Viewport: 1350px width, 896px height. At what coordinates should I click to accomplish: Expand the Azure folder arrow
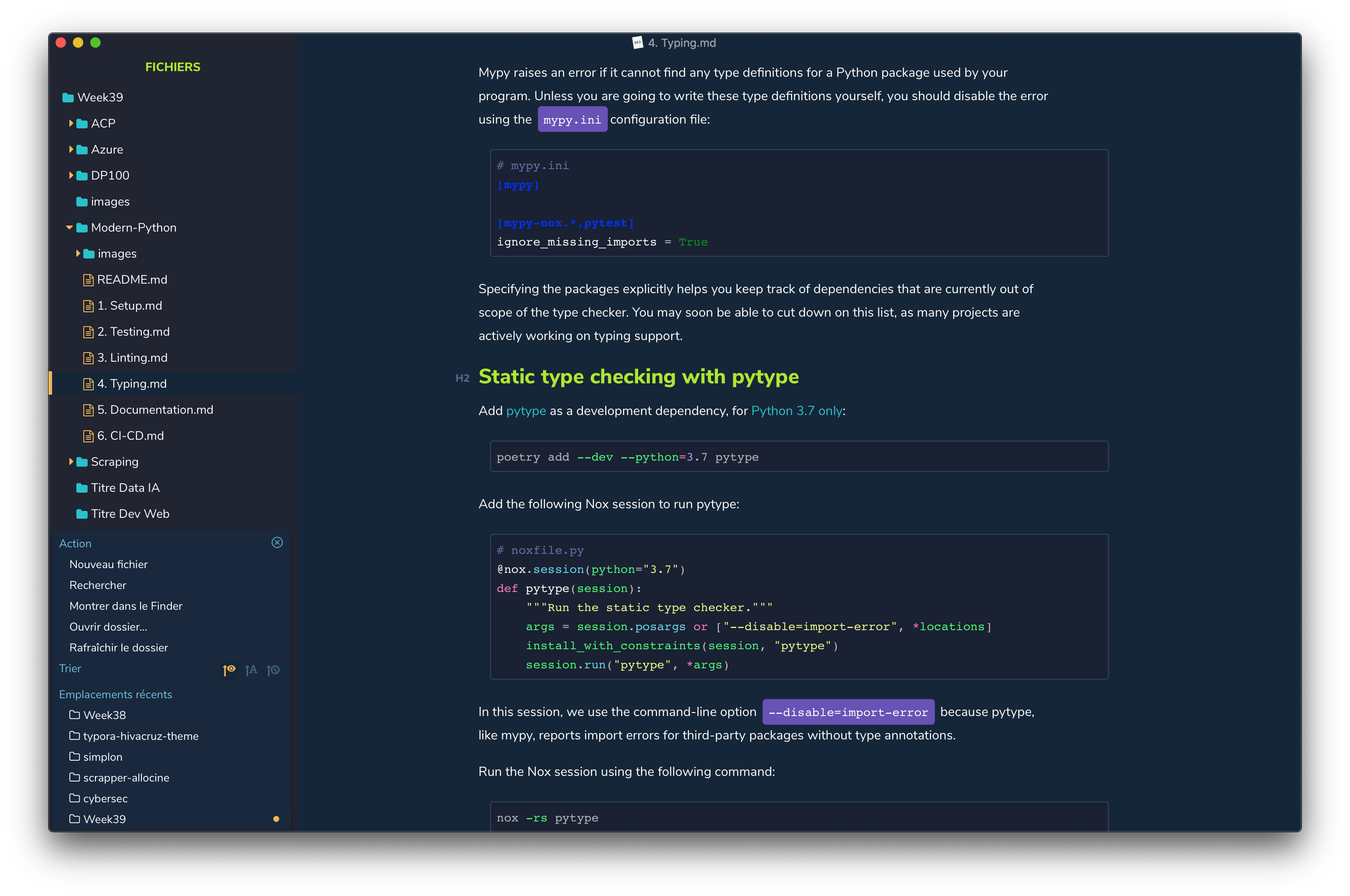pyautogui.click(x=71, y=149)
